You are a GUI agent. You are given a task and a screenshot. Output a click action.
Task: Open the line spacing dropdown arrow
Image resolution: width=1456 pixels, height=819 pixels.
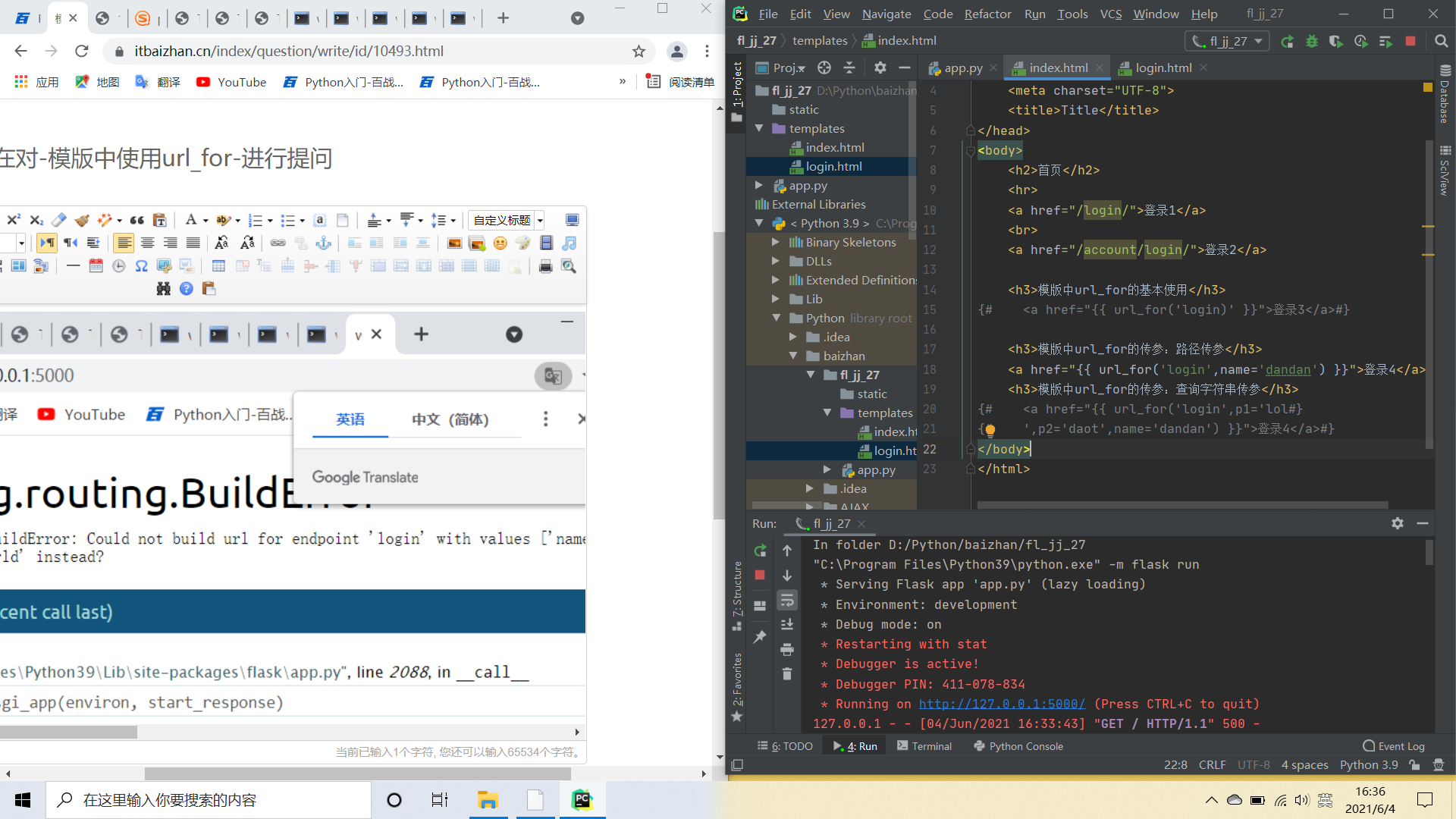(453, 221)
